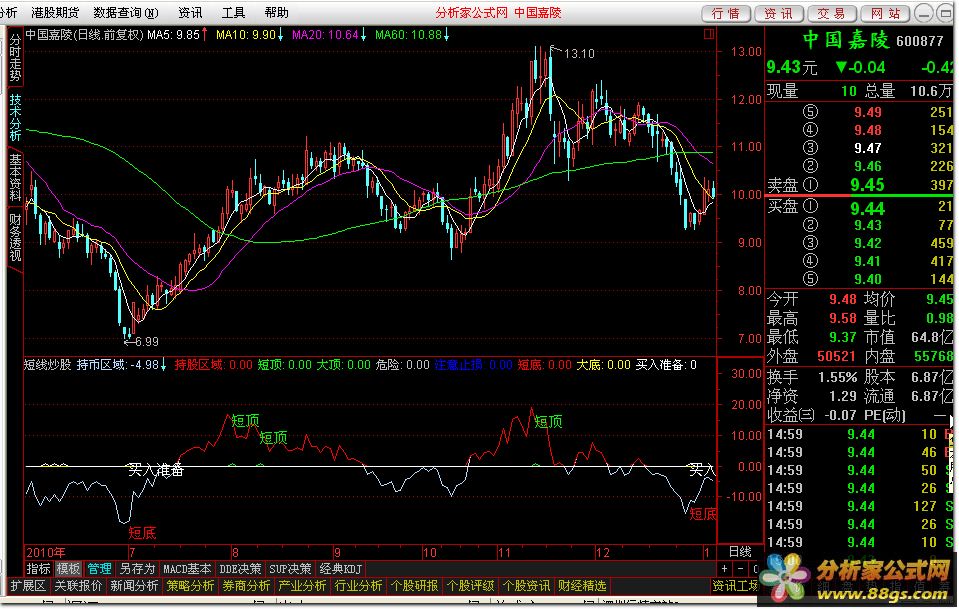
Task: Click the 中国嘉陵 stock name in quote panel
Action: [x=845, y=40]
